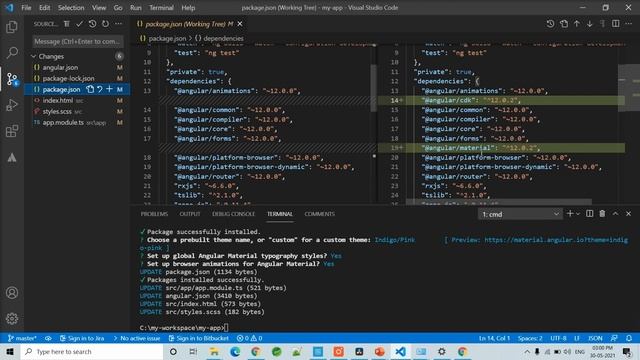
Task: Change indentation via Spaces: 2
Action: pyautogui.click(x=530, y=338)
